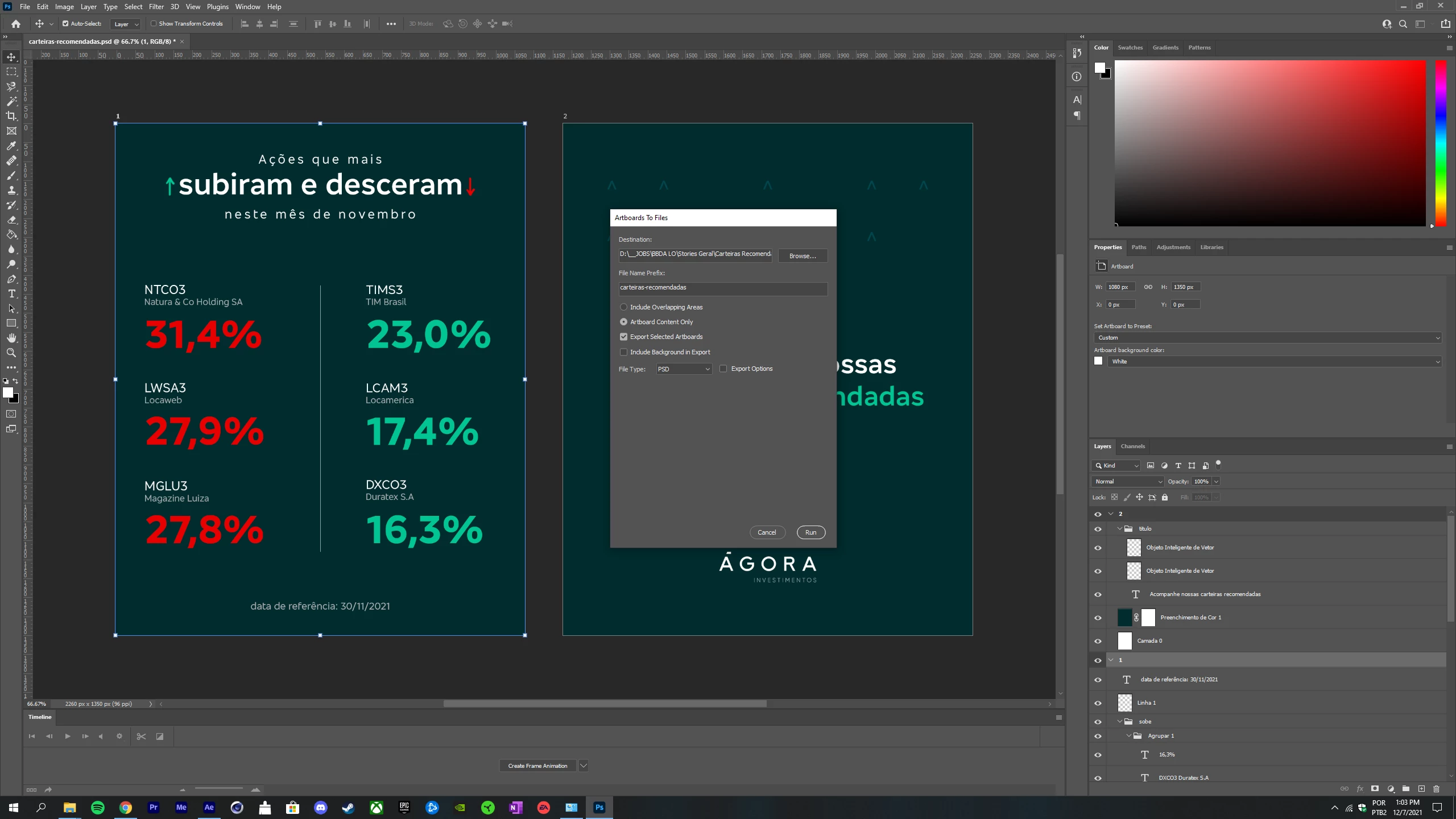Select Include Overlapping Areas radio option

coord(623,307)
